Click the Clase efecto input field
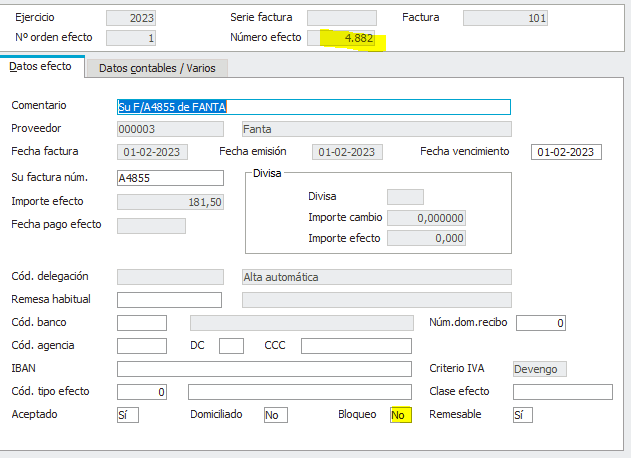Screen dimensions: 631x458 coord(563,392)
